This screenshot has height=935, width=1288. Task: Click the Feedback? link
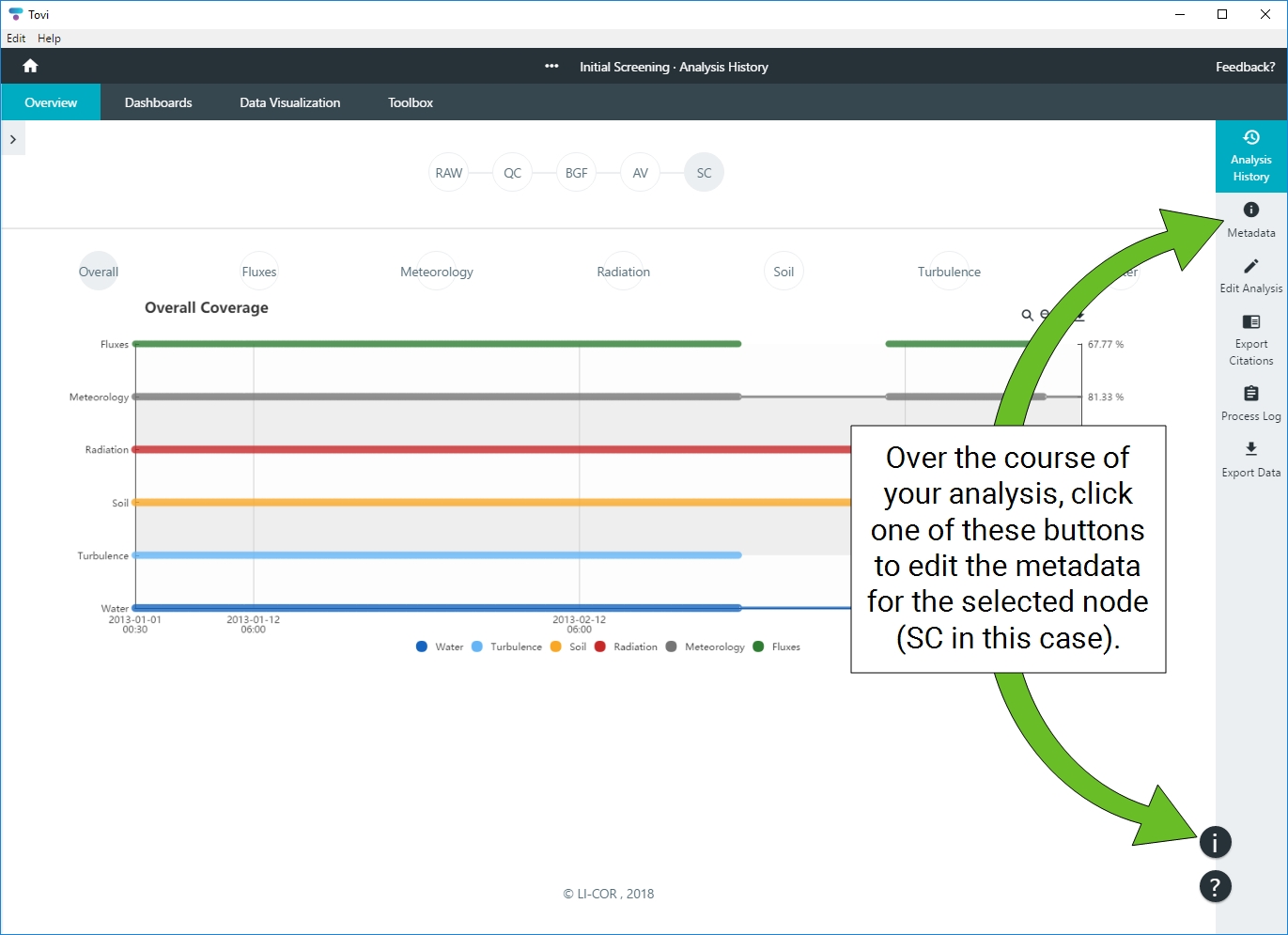point(1245,66)
